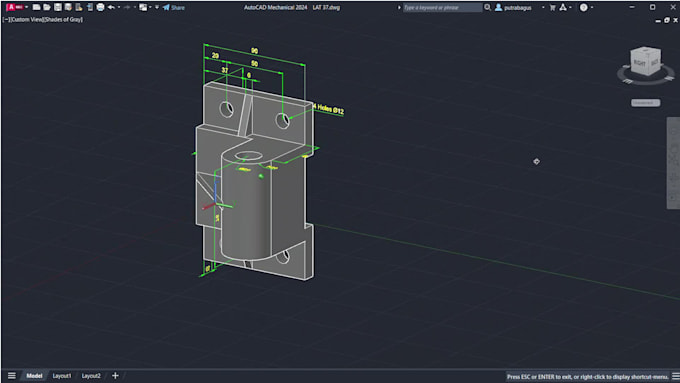Click the layout tabs hamburger menu icon
This screenshot has height=383, width=680.
(x=12, y=376)
